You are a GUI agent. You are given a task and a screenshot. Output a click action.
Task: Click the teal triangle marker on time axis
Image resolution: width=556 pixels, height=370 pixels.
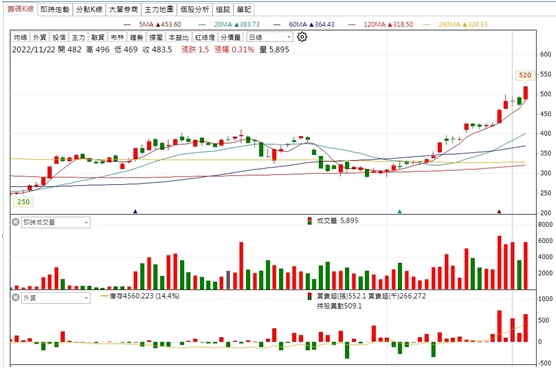click(x=400, y=212)
